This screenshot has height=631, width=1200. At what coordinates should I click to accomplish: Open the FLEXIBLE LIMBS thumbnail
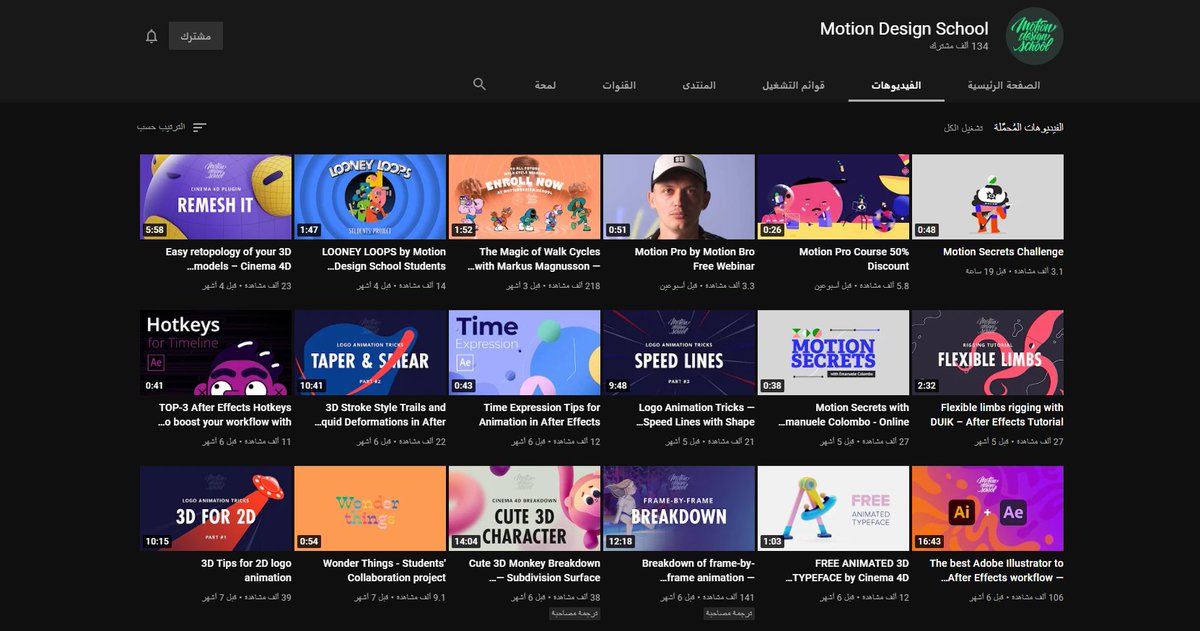[988, 353]
